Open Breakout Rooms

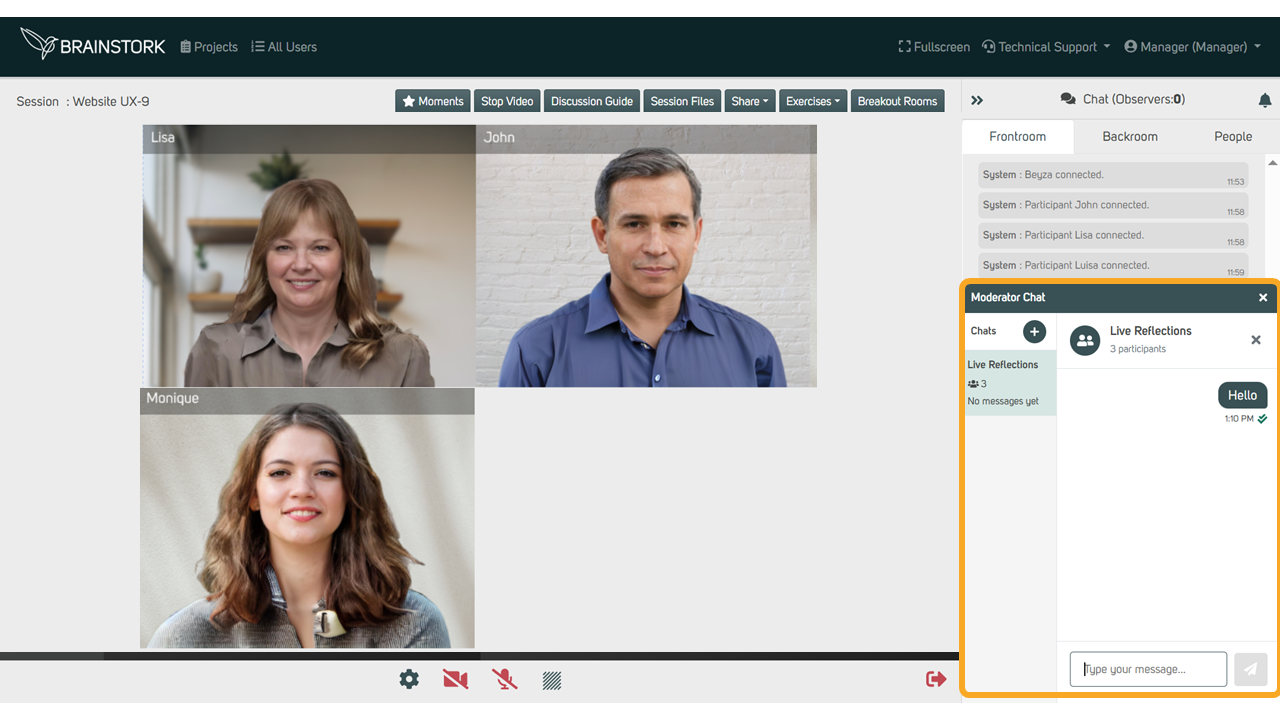(x=897, y=101)
